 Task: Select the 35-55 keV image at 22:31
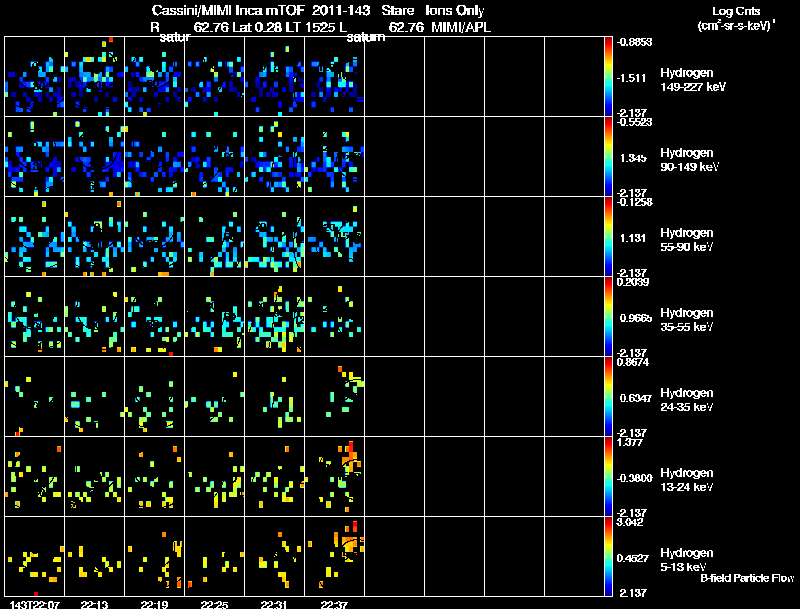[274, 317]
